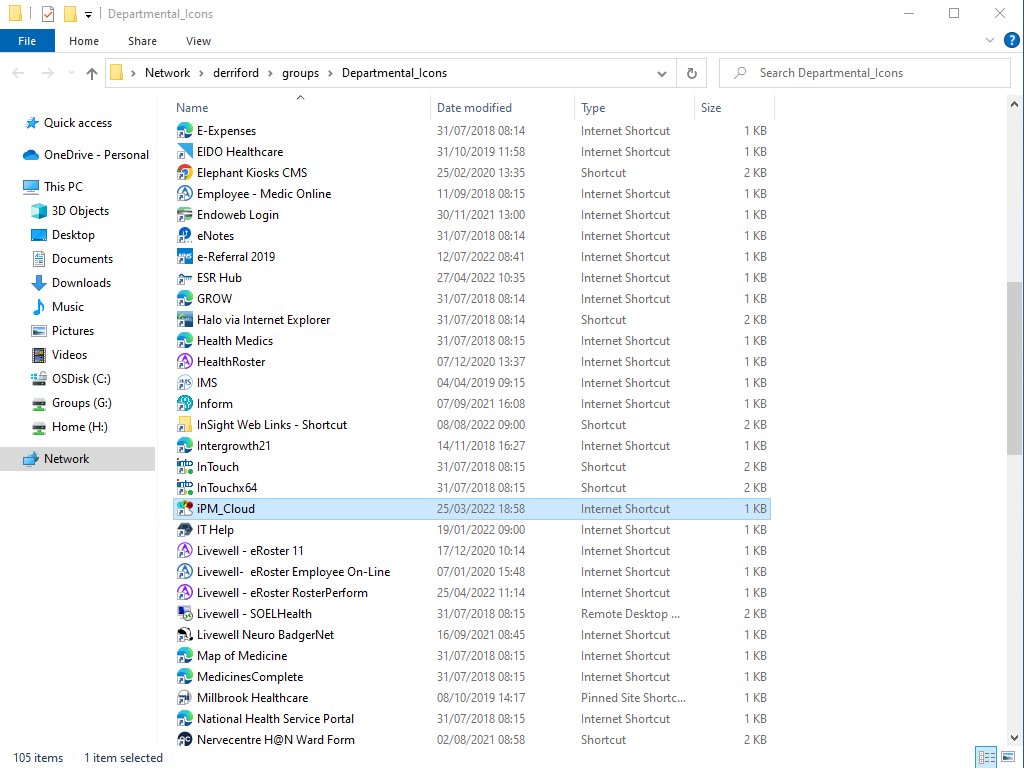The height and width of the screenshot is (768, 1024).
Task: Click the Employee - Medic Online icon
Action: pyautogui.click(x=185, y=194)
